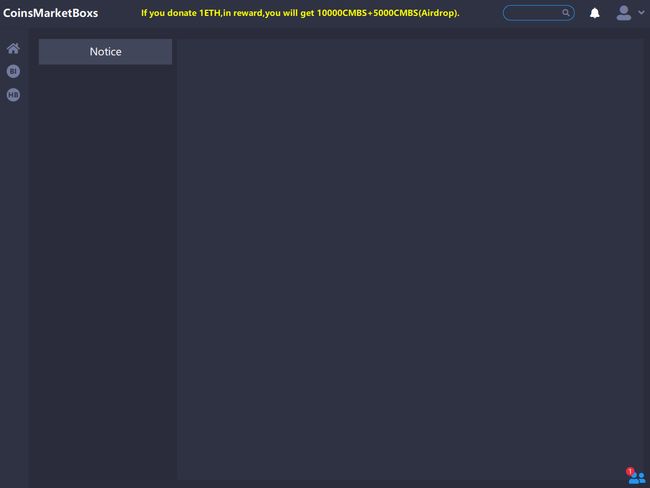Click the user profile avatar
The height and width of the screenshot is (488, 650).
pyautogui.click(x=623, y=13)
